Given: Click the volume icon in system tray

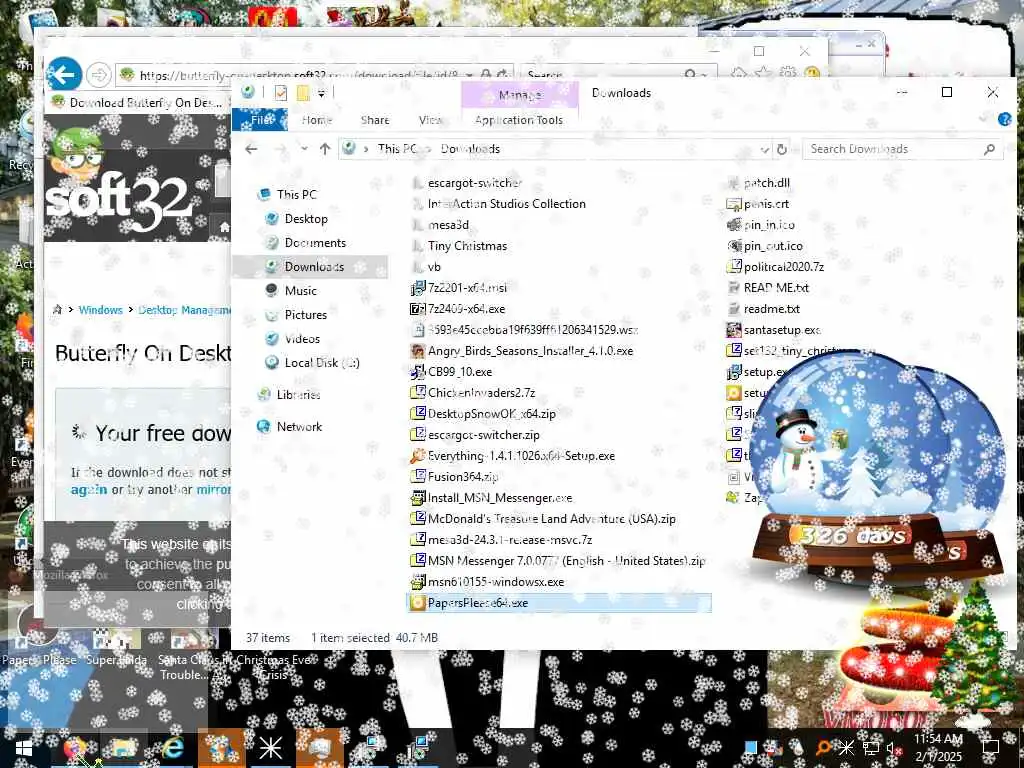Looking at the screenshot, I should tap(892, 748).
